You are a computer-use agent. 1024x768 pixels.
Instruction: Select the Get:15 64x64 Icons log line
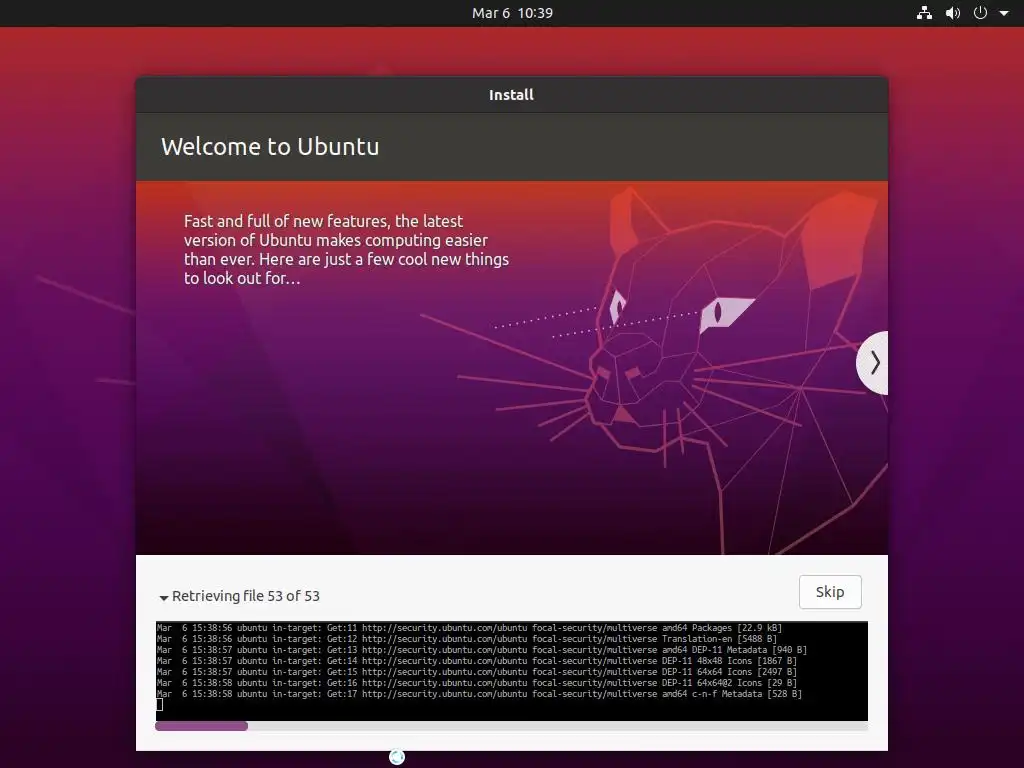click(x=477, y=672)
